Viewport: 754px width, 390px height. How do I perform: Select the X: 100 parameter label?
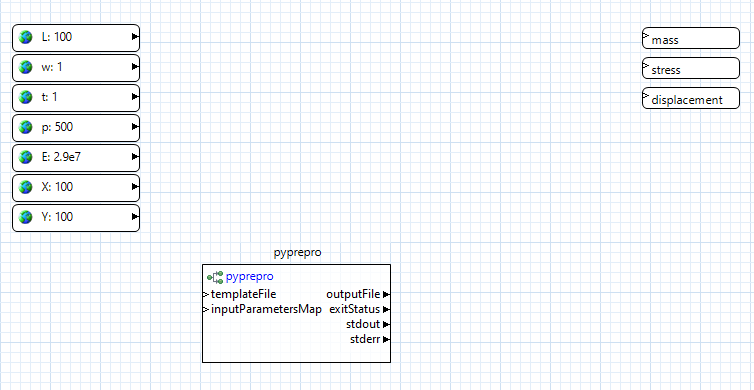57,187
